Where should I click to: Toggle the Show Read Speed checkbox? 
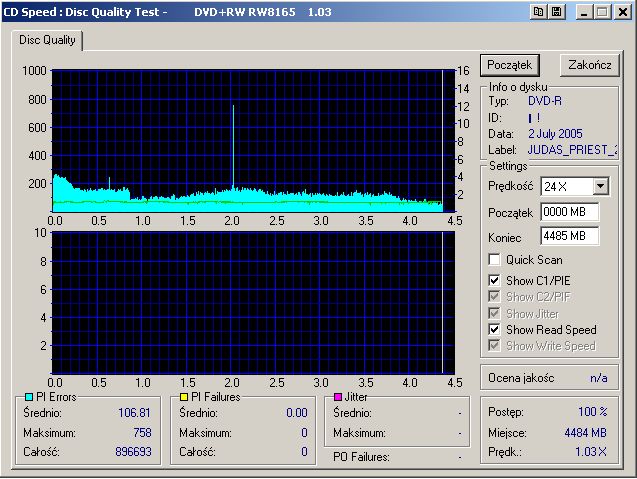pyautogui.click(x=494, y=329)
